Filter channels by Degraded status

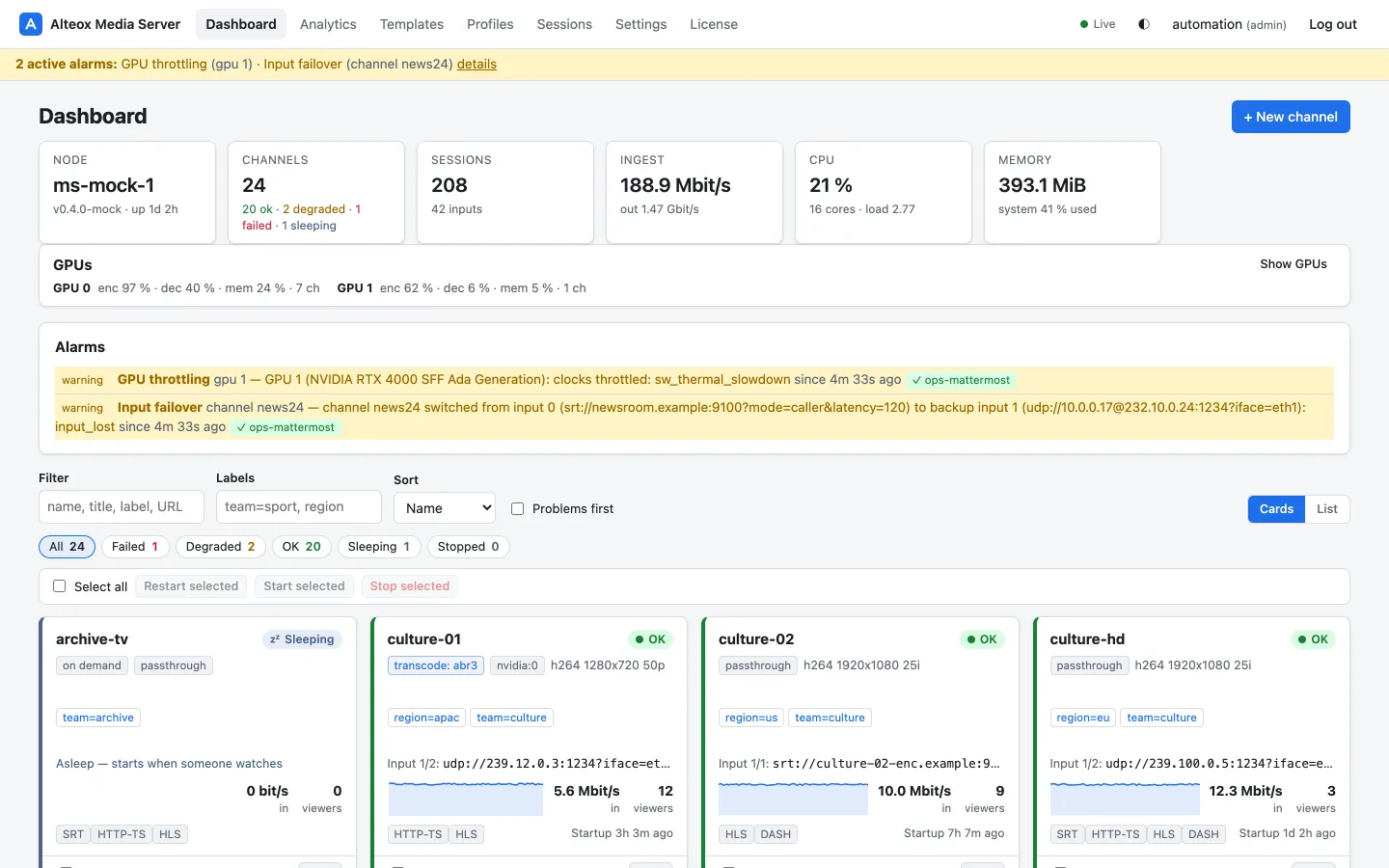[x=221, y=547]
